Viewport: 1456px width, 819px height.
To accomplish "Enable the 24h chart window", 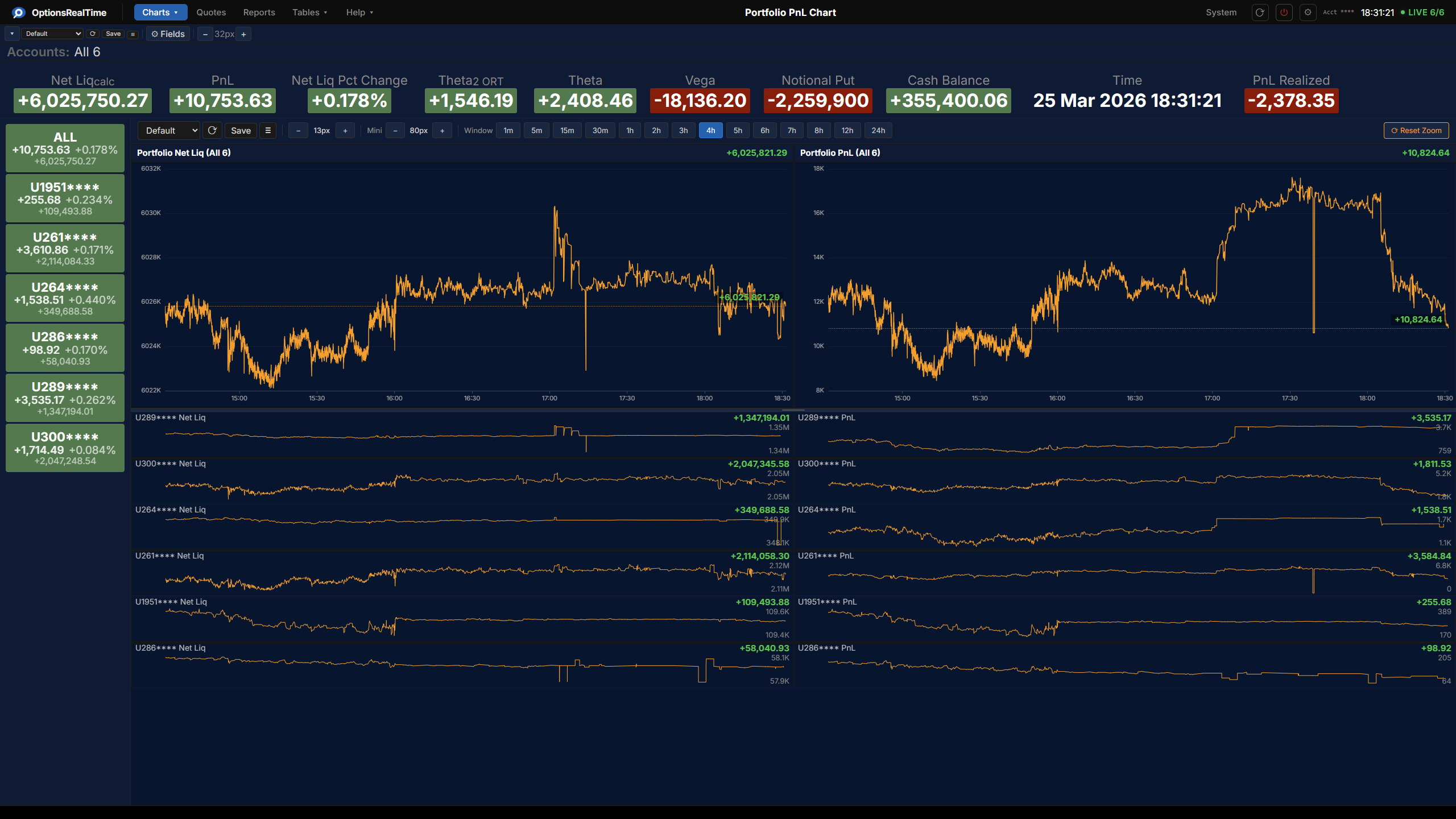I will (x=878, y=130).
